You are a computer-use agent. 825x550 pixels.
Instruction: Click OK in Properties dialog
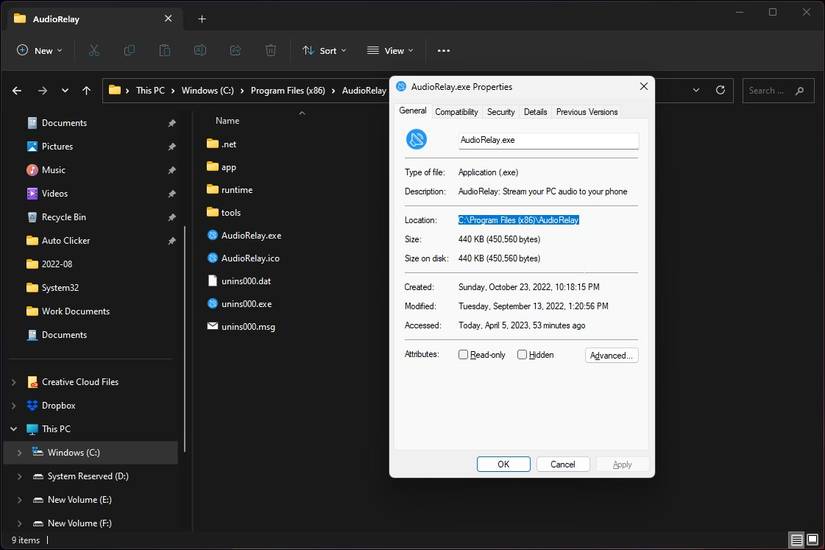click(503, 464)
